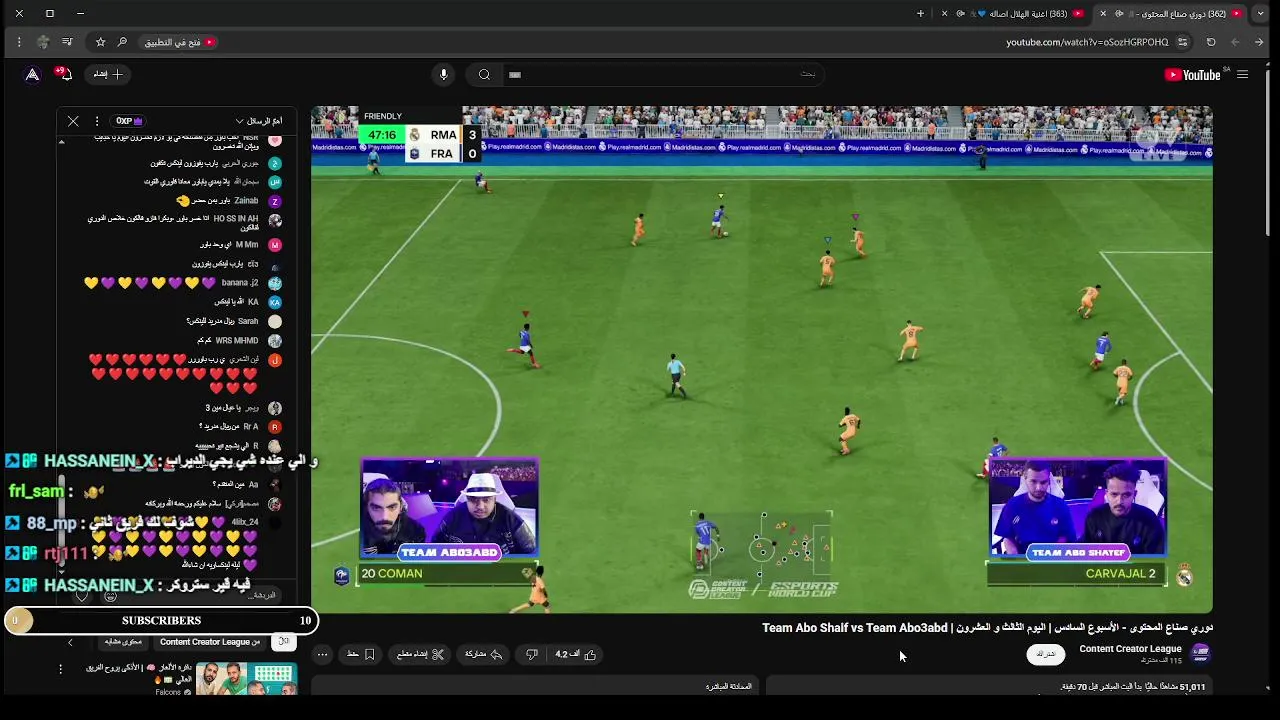Close the live chat panel
Image resolution: width=1280 pixels, height=720 pixels.
point(73,121)
